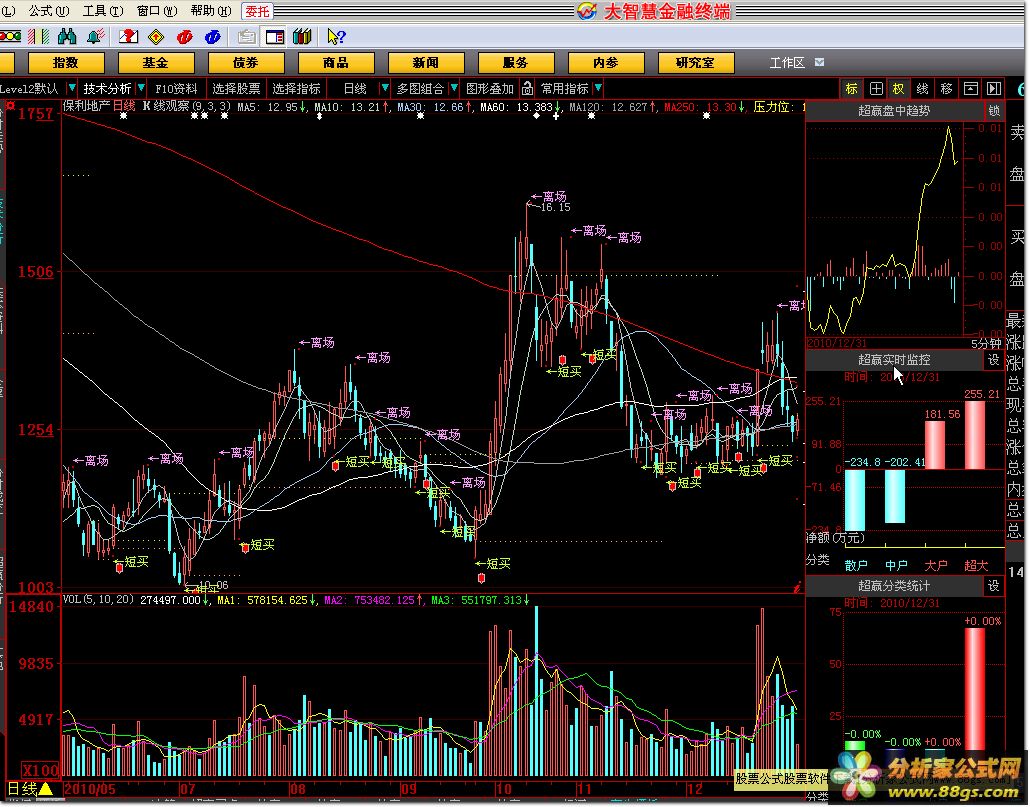Screen dimensions: 1030x807
Task: Open the books library icon
Action: [x=302, y=37]
